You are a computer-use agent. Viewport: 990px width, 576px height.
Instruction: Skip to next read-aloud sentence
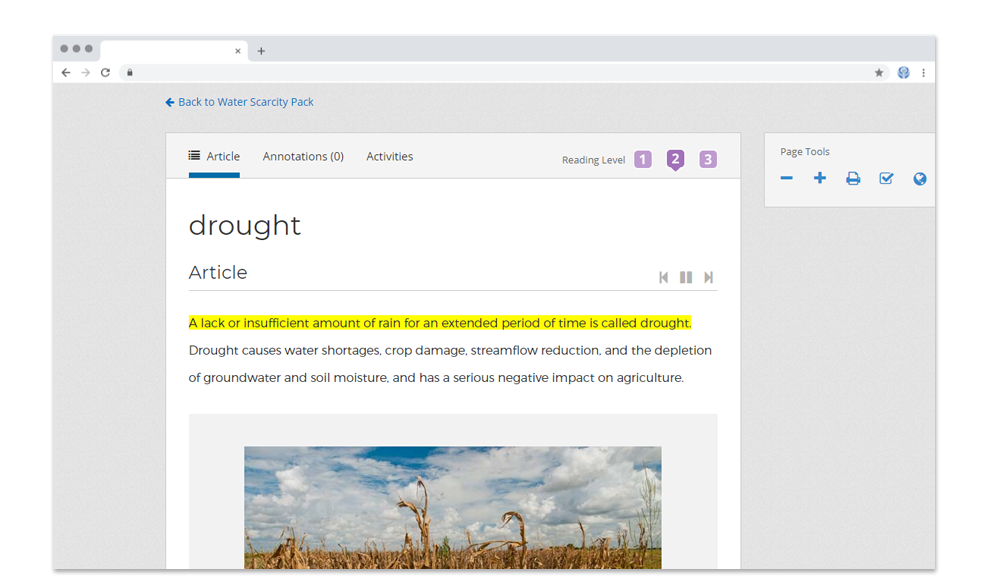709,278
